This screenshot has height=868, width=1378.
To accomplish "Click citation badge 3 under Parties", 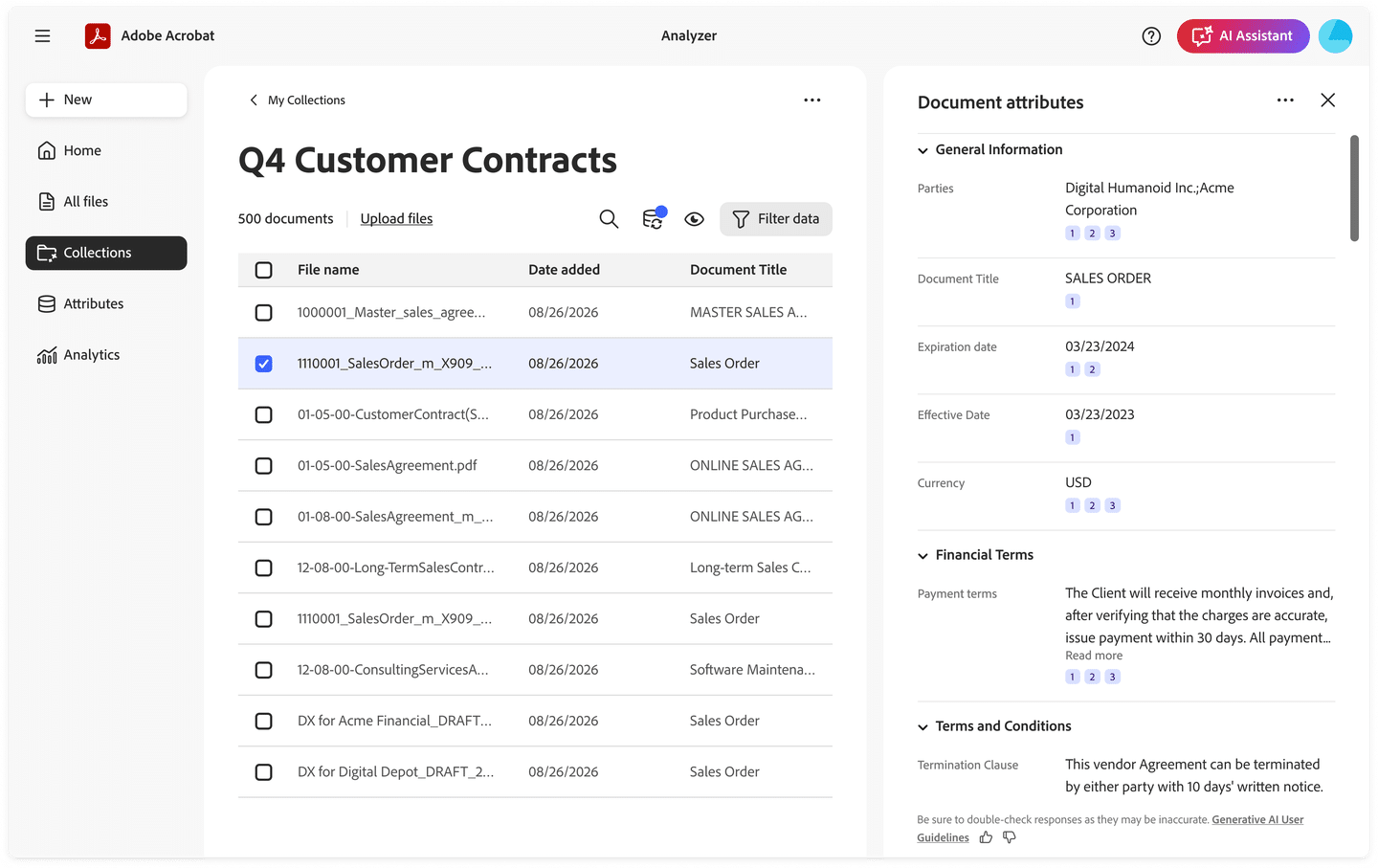I will point(1112,234).
